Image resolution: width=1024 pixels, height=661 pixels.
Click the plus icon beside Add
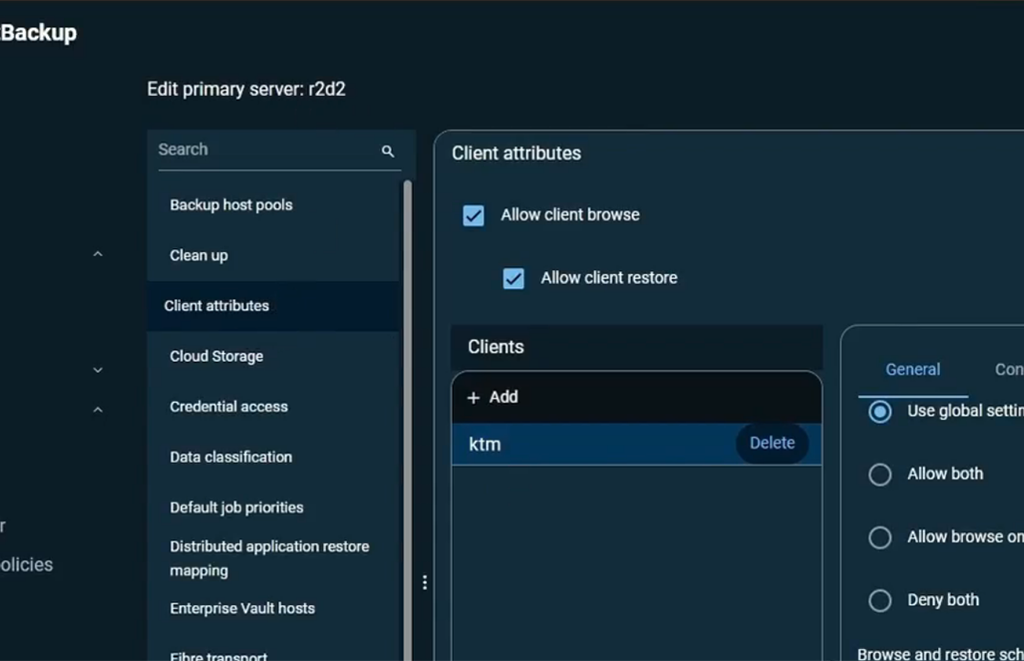pyautogui.click(x=474, y=397)
